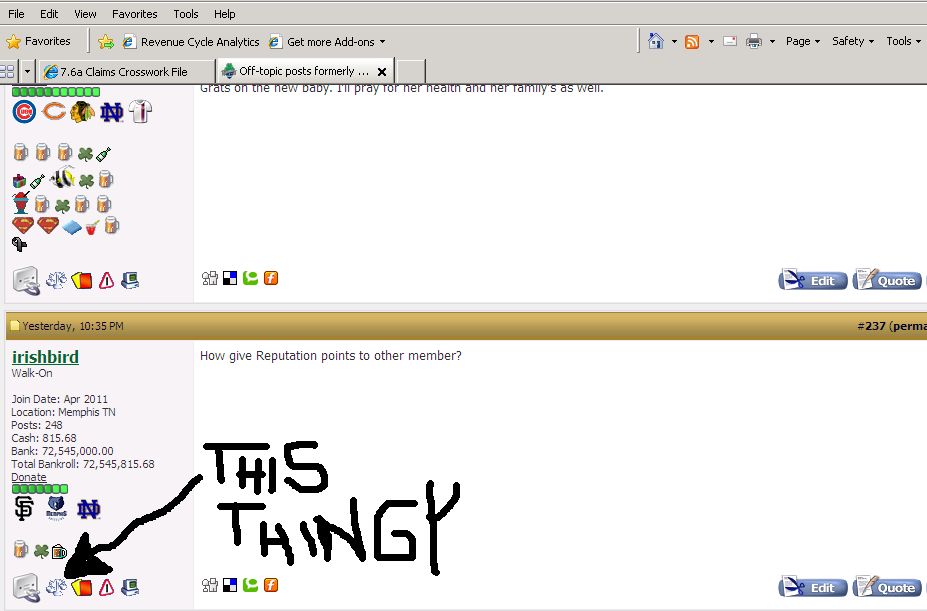This screenshot has width=927, height=611.
Task: Share the post via the Facebook icon
Action: [x=270, y=585]
